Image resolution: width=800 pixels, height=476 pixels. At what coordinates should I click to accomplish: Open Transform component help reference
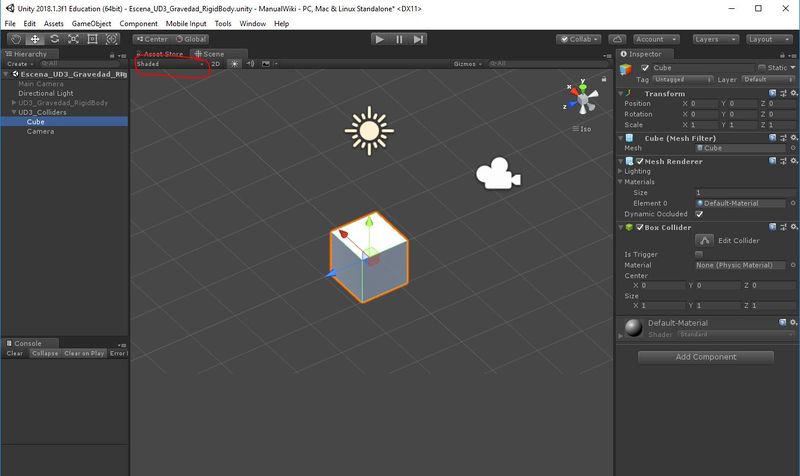tap(772, 93)
